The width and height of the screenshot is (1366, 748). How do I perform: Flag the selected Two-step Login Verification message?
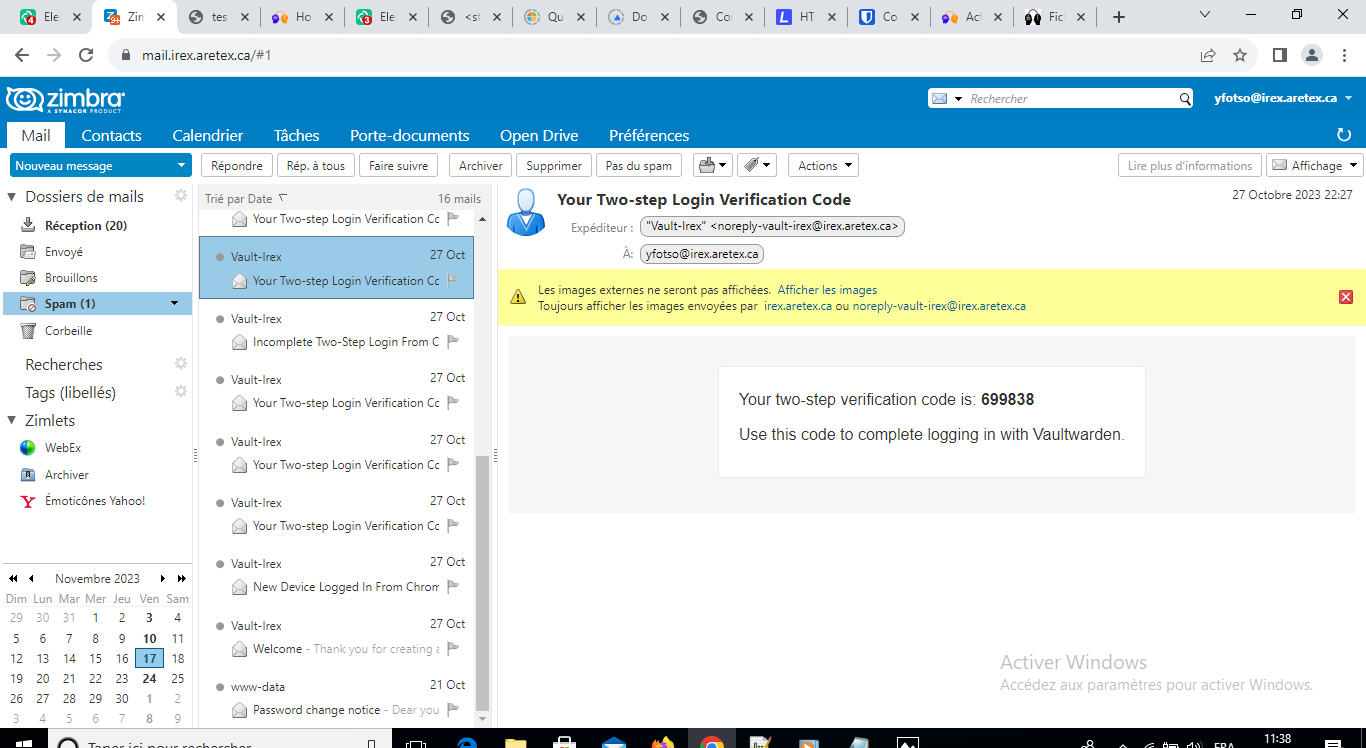click(453, 281)
